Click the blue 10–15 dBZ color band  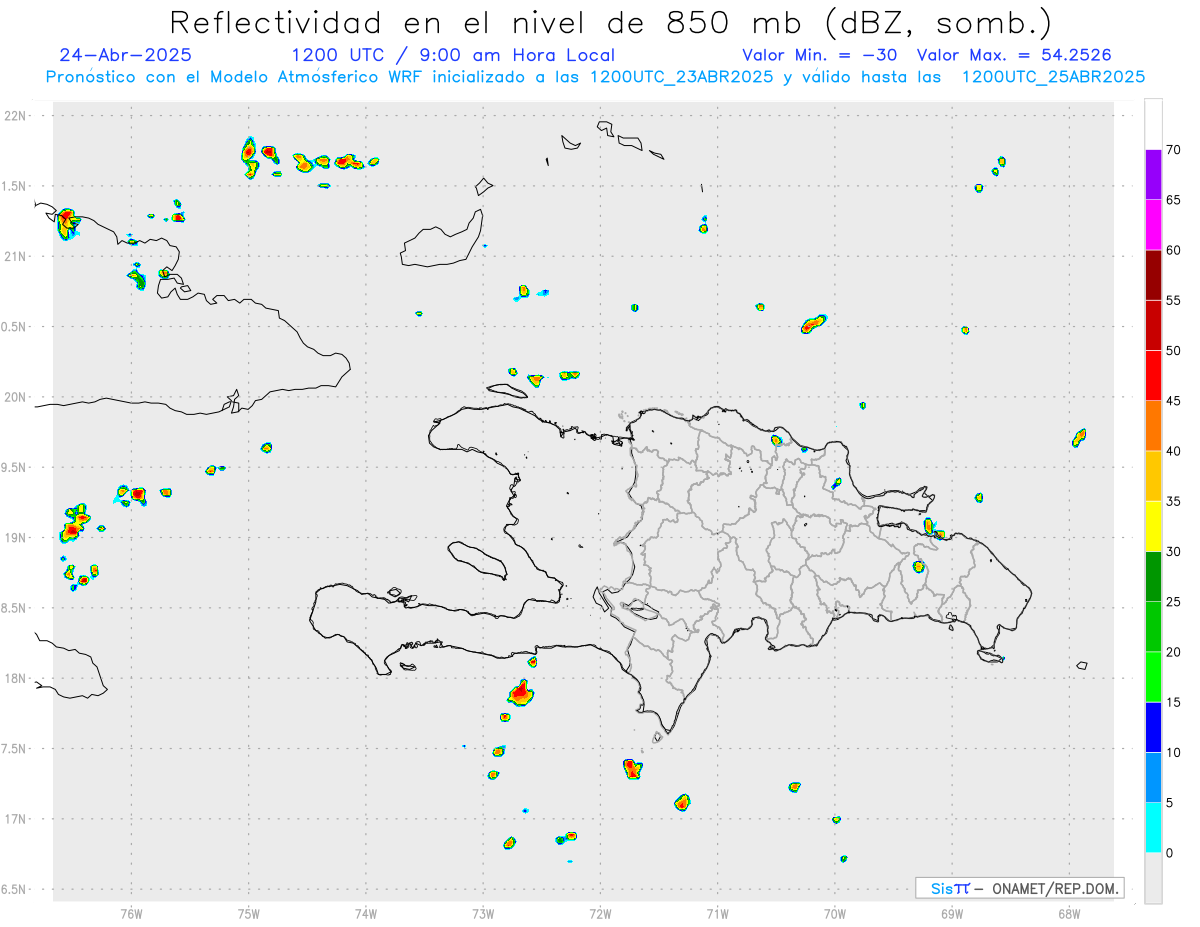(x=1153, y=727)
